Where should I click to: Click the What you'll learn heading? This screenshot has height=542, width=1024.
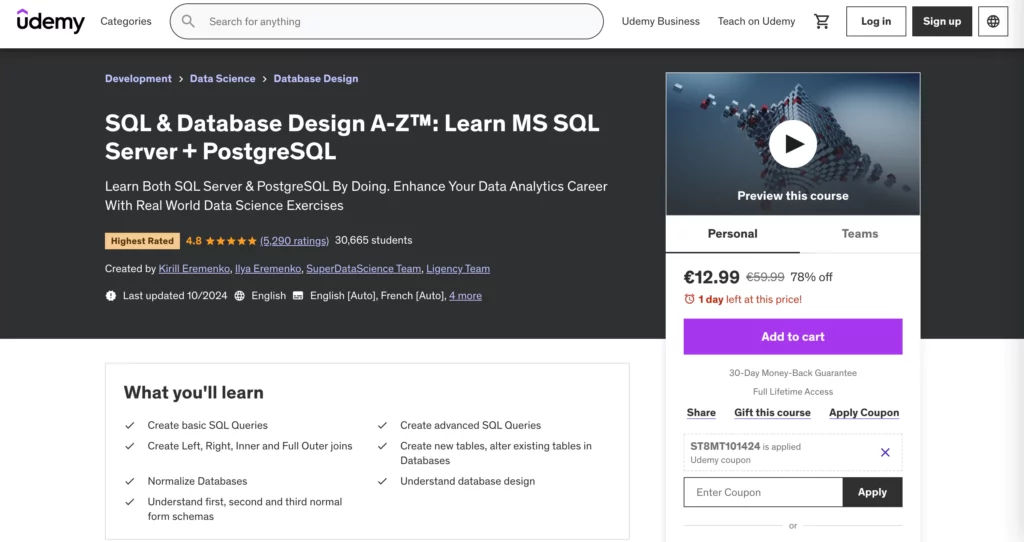click(194, 392)
